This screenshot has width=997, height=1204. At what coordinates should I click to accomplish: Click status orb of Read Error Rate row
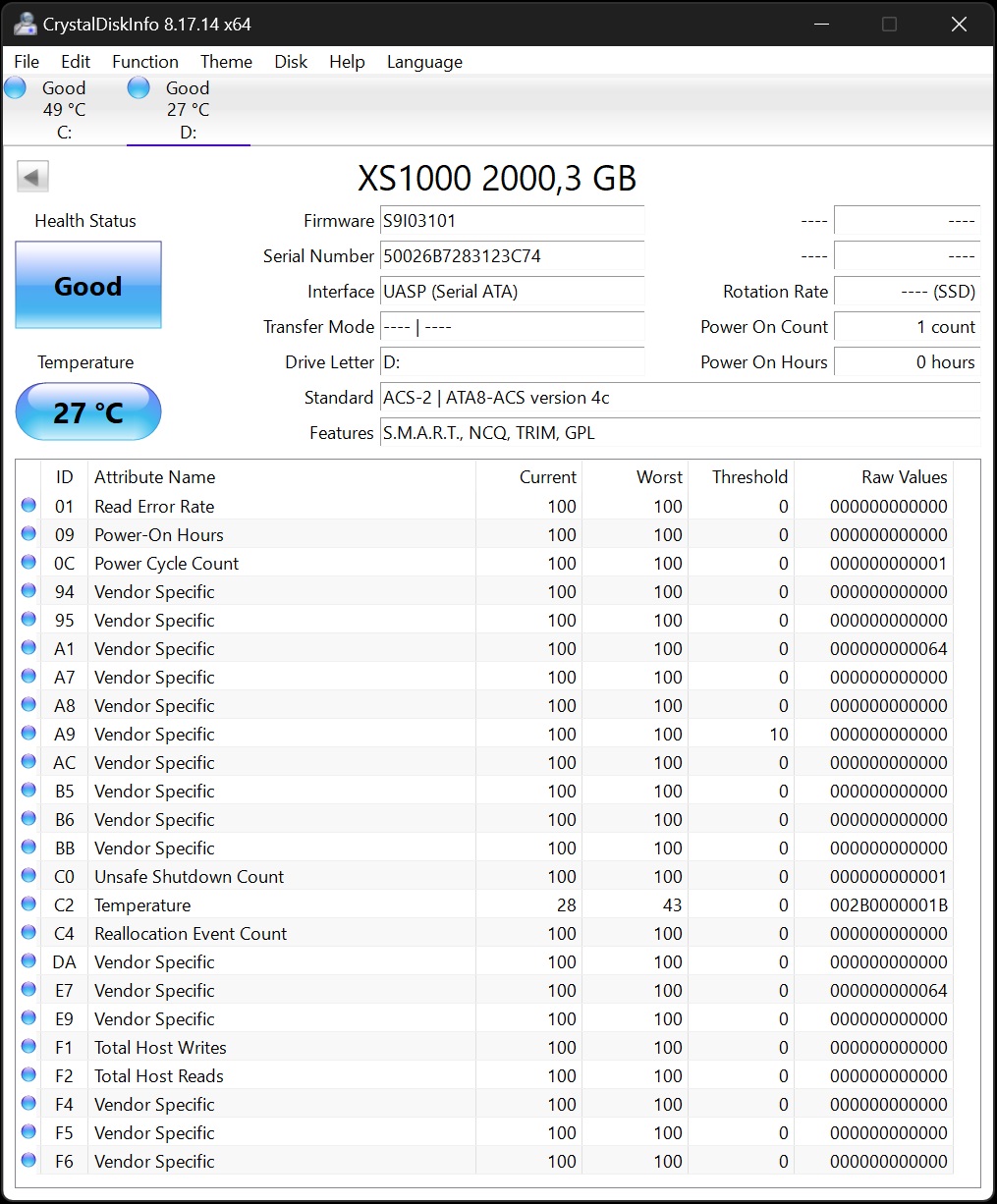tap(28, 506)
